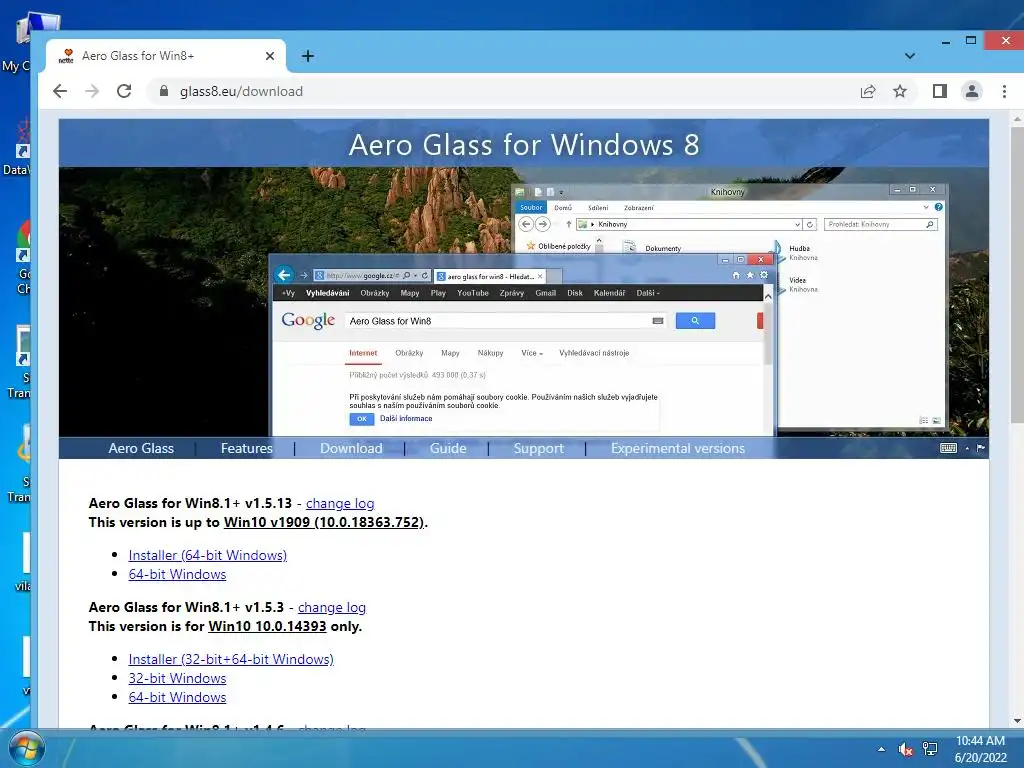This screenshot has width=1024, height=768.
Task: Click the Win10 10.0.14393 text
Action: tap(267, 626)
